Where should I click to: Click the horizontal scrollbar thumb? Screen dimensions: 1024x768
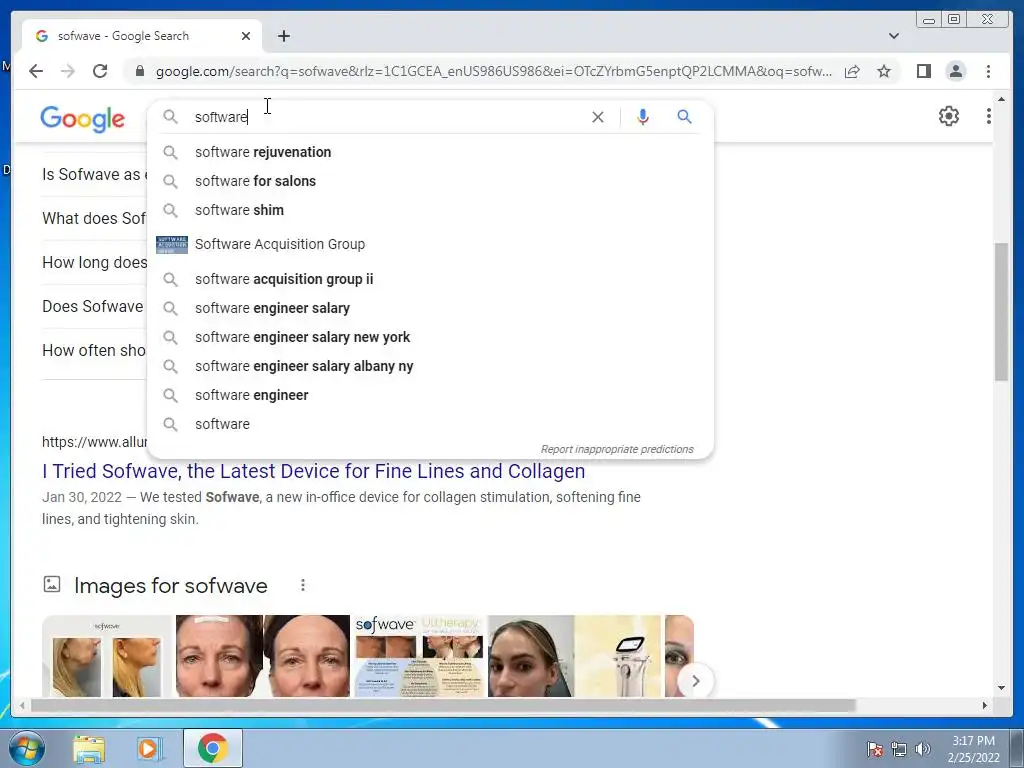[x=443, y=705]
